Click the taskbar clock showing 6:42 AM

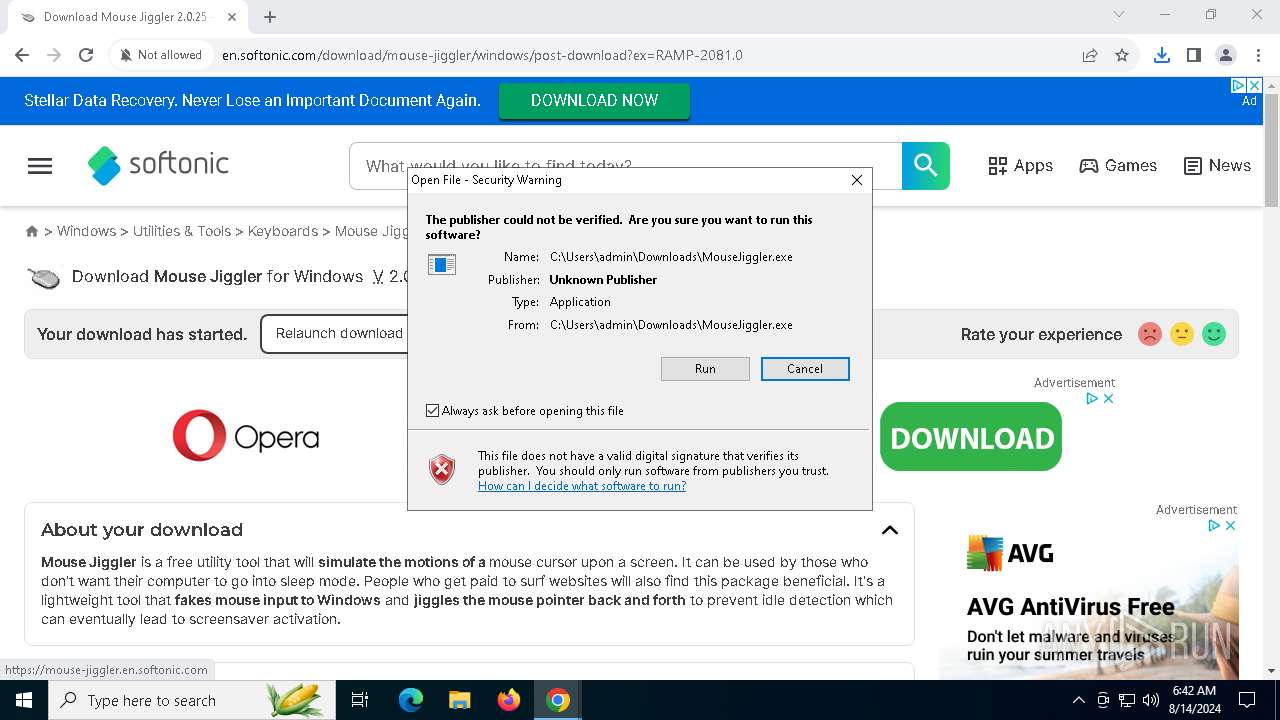click(1194, 700)
